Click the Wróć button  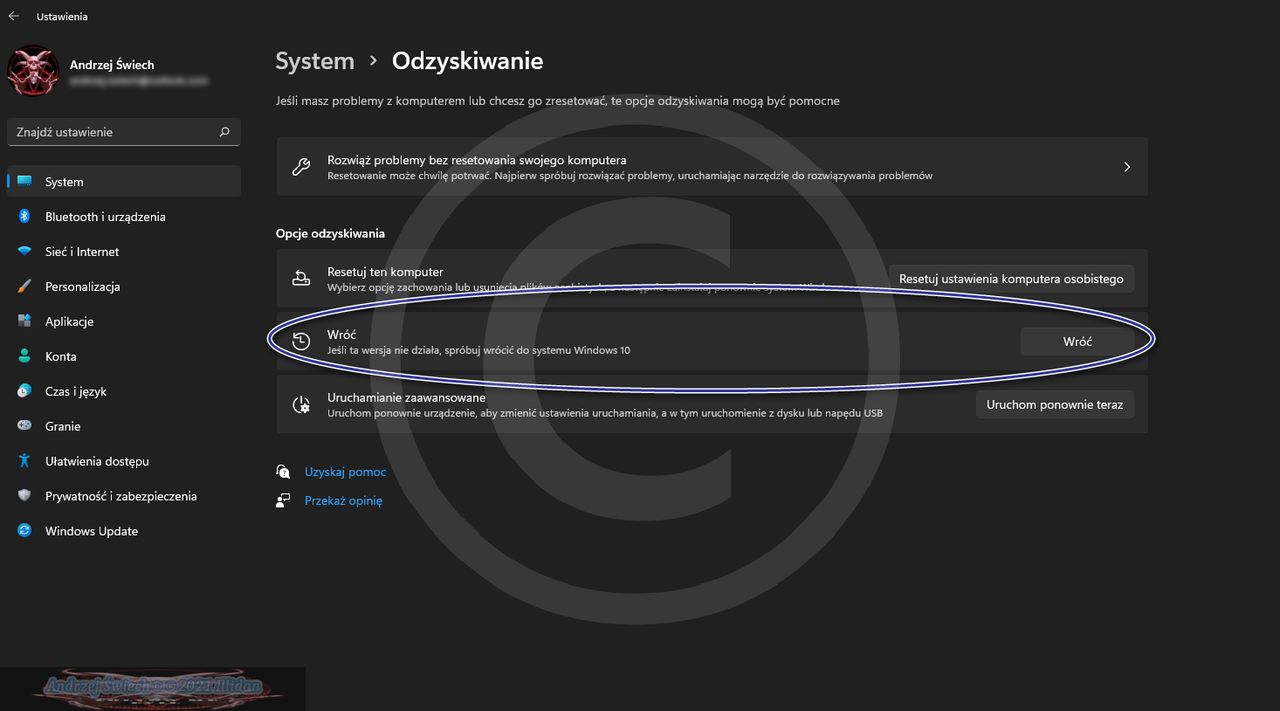(x=1077, y=341)
